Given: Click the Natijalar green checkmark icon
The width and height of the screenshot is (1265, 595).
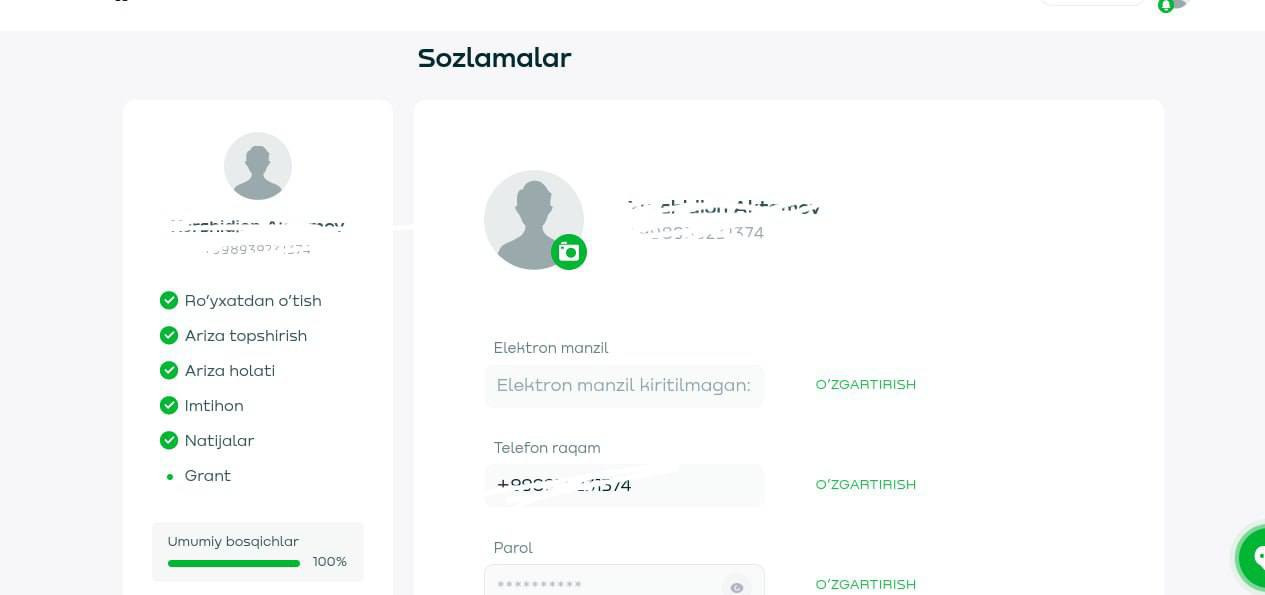Looking at the screenshot, I should 169,440.
